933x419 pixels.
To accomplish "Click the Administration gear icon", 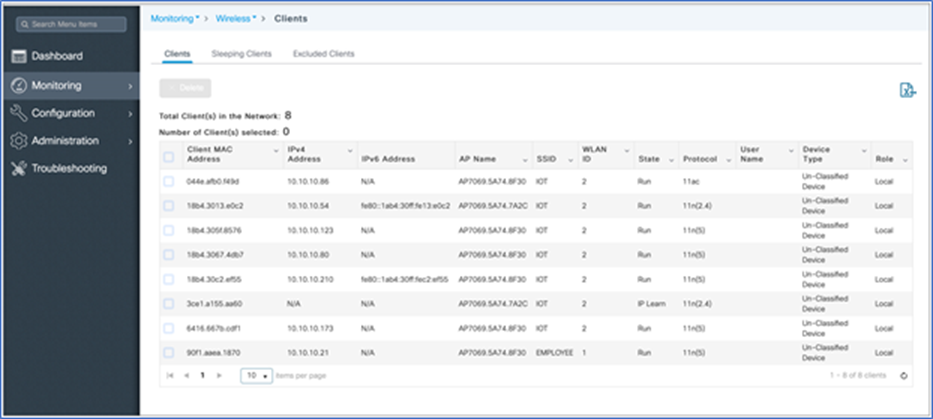I will (19, 141).
